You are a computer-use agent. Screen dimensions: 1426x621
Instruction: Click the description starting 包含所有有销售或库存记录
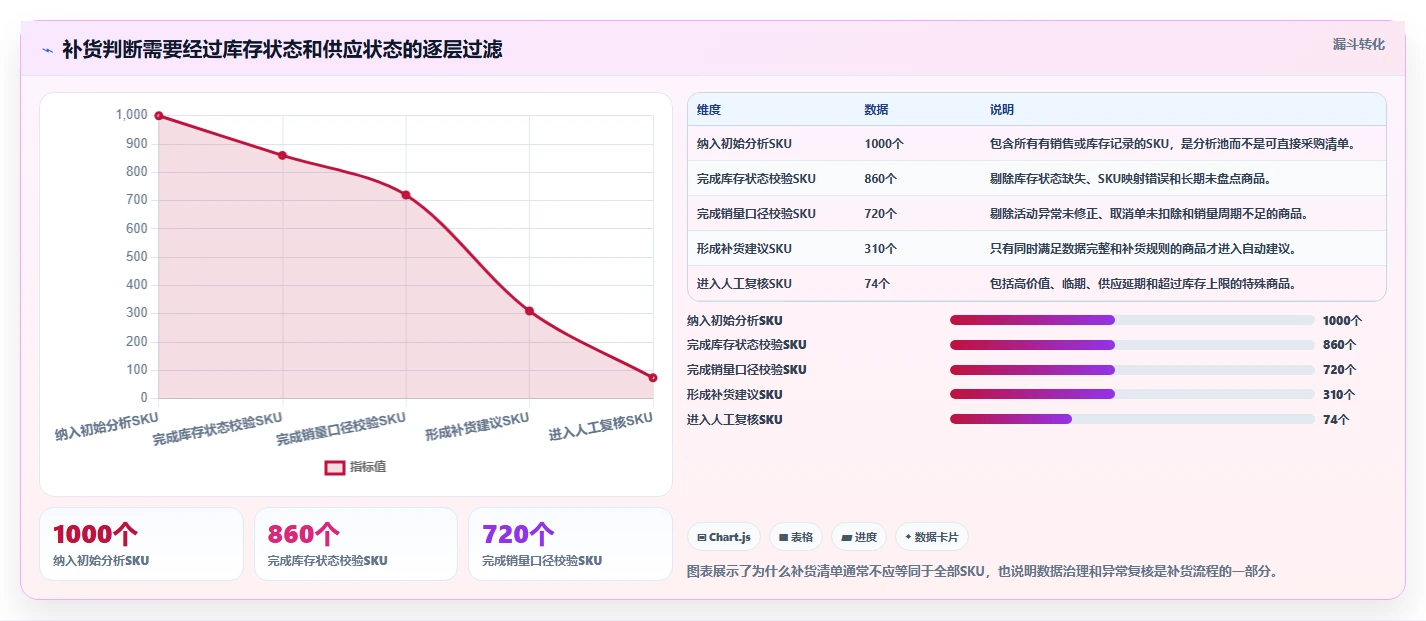click(x=1172, y=144)
